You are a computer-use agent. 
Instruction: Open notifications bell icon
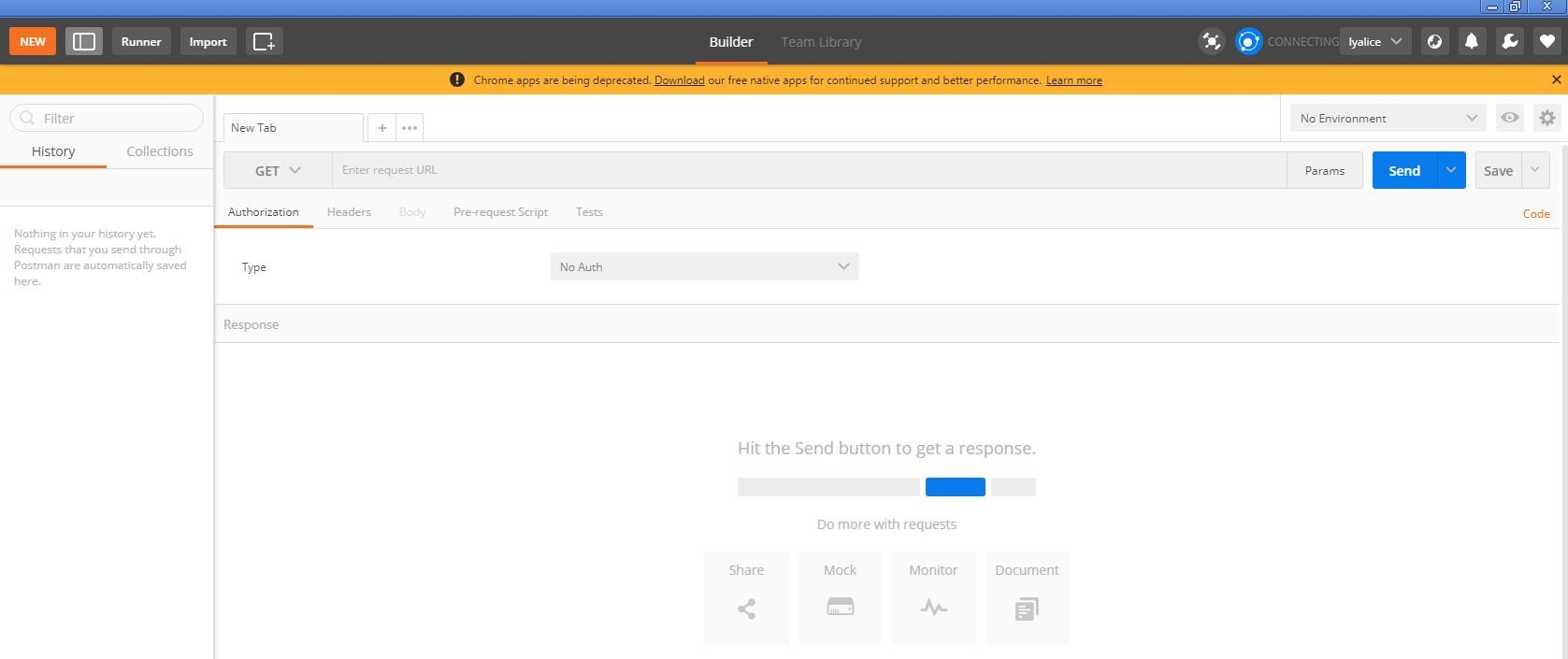click(1472, 41)
